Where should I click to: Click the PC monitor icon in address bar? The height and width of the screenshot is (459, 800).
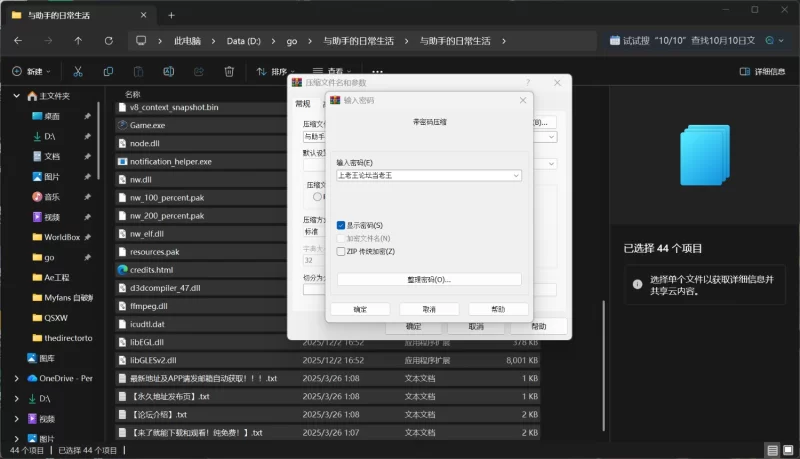coord(141,41)
